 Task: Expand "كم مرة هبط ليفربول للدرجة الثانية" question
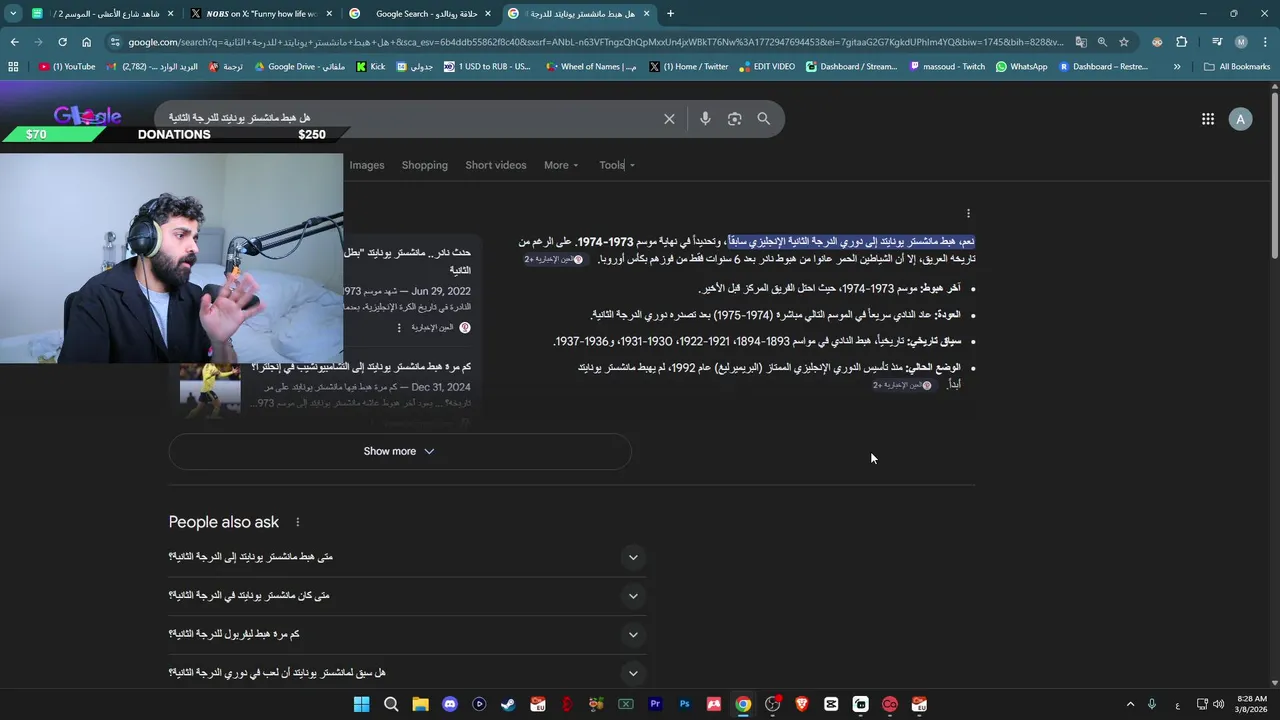pos(408,634)
